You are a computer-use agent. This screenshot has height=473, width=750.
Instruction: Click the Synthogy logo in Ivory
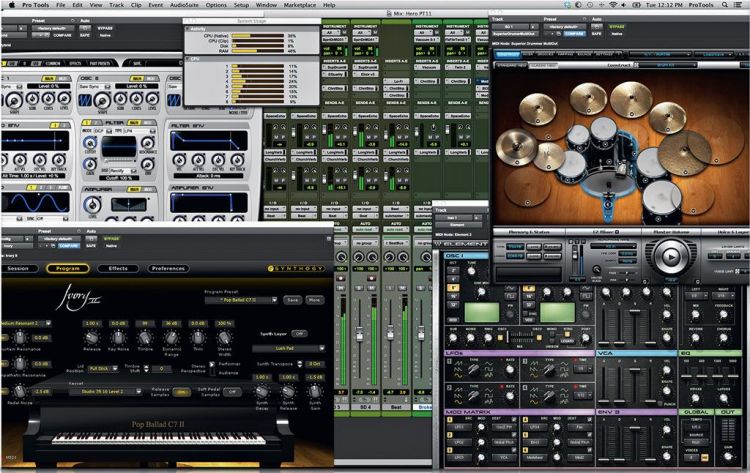pyautogui.click(x=296, y=269)
